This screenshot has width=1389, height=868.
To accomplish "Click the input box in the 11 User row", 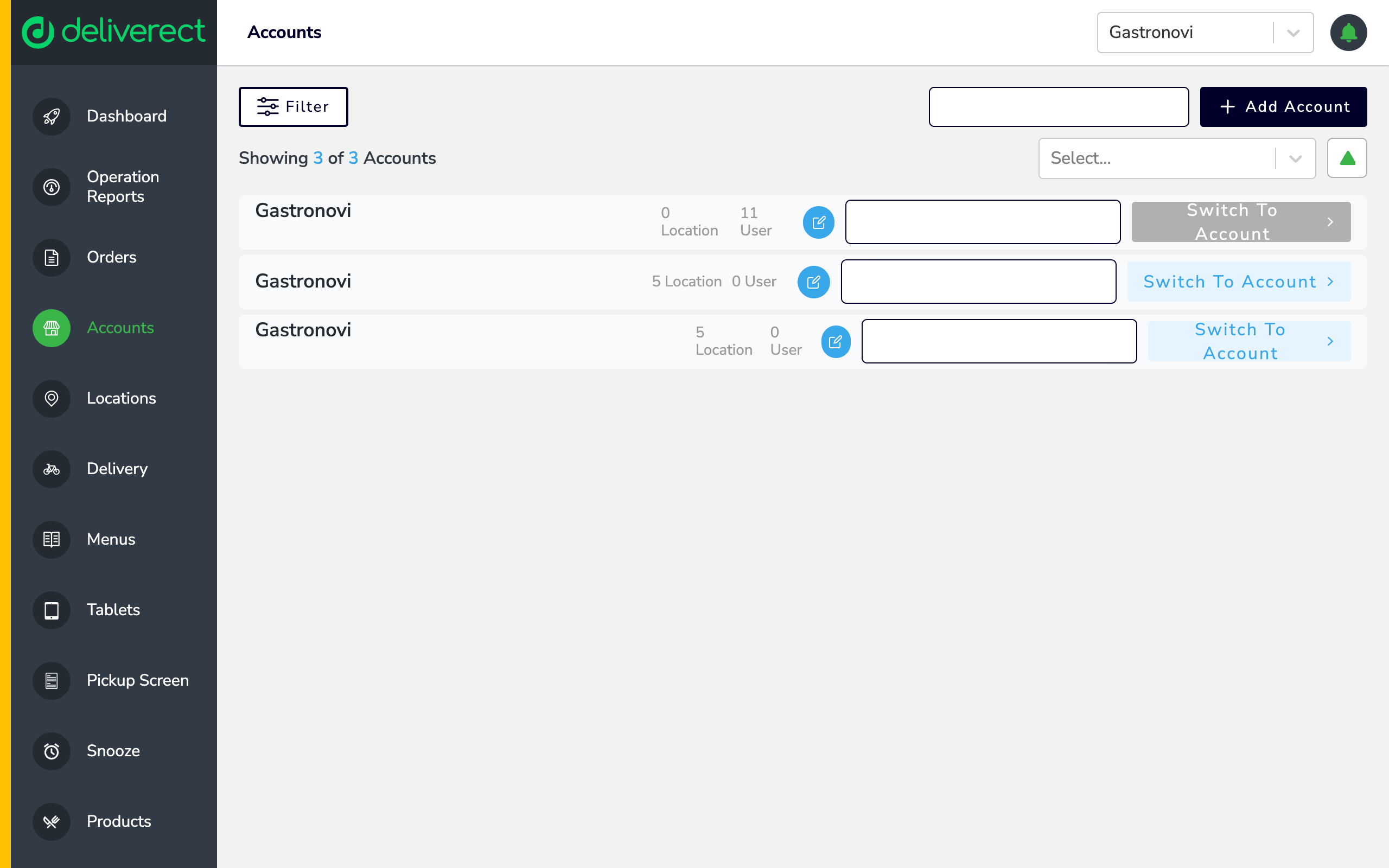I will point(983,222).
